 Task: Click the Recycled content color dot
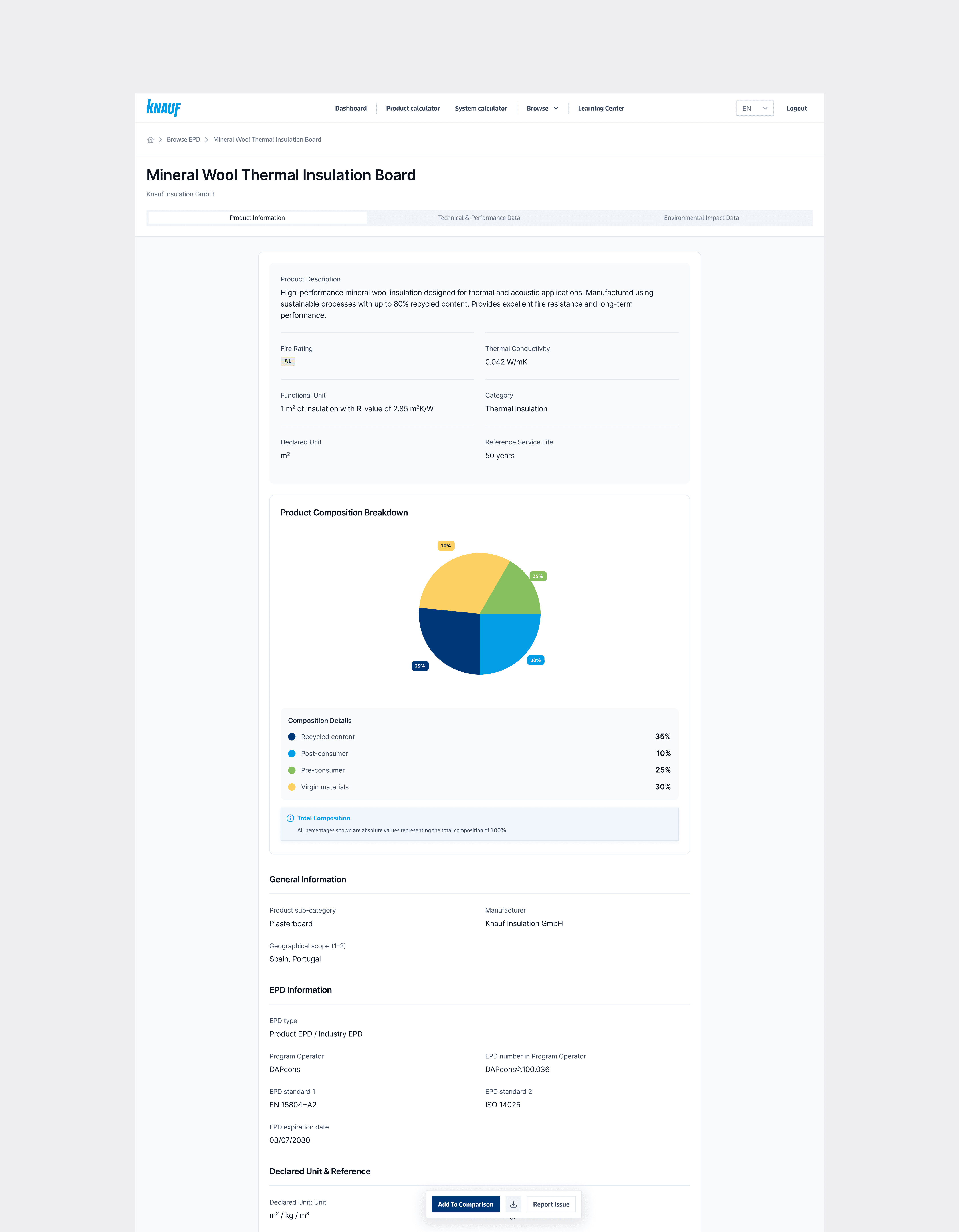(x=292, y=737)
